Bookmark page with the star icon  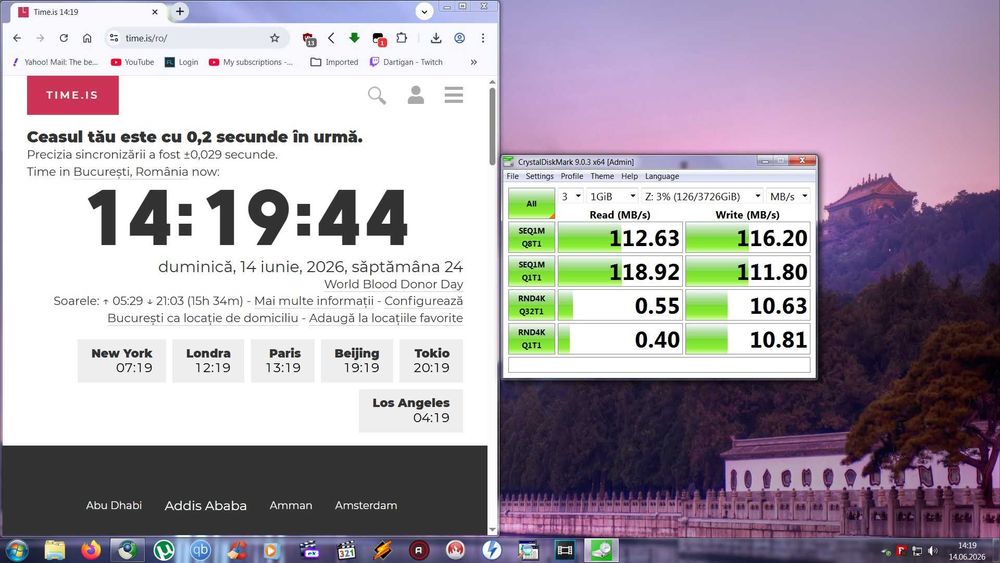click(275, 38)
